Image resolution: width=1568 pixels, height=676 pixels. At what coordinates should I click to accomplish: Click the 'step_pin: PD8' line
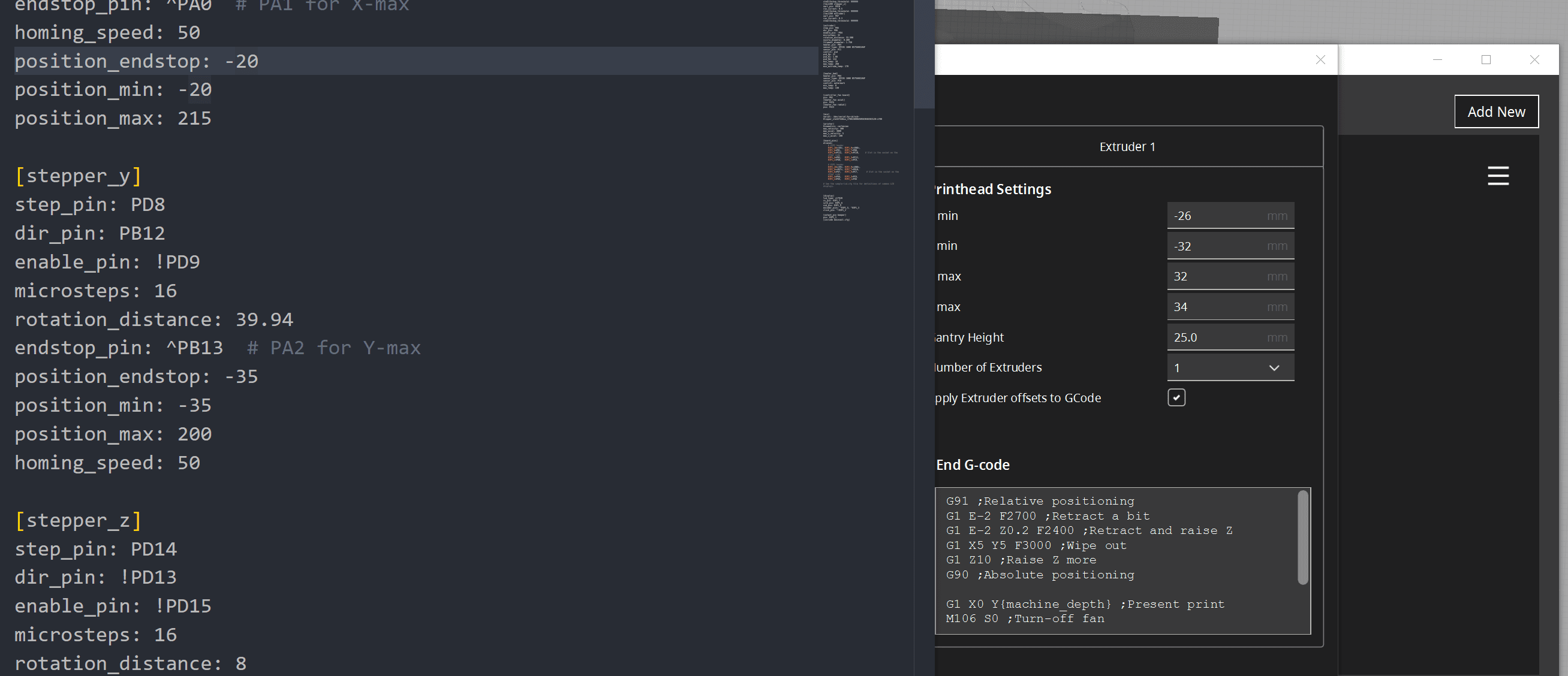(x=90, y=204)
